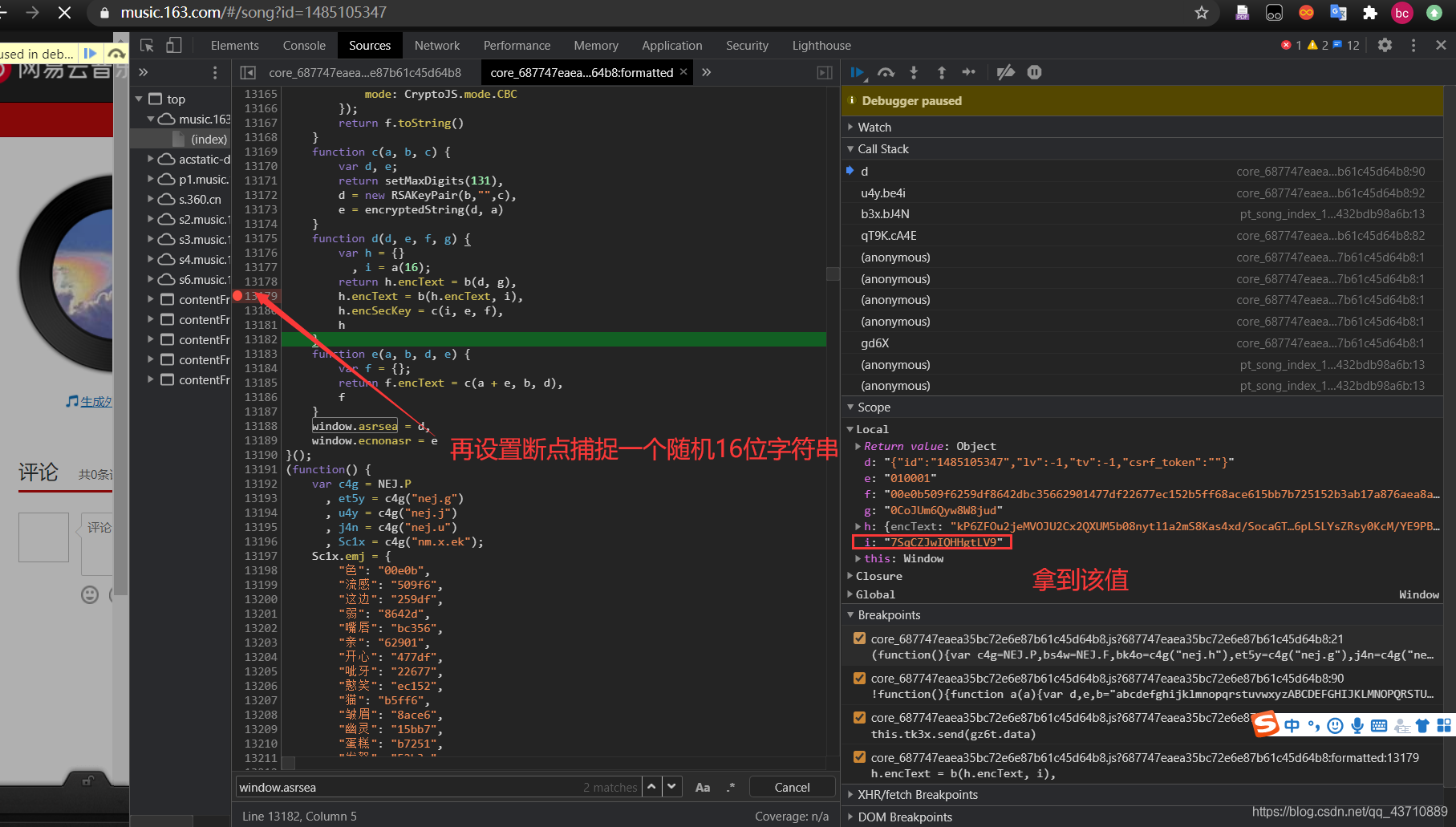Switch to the Console tab

[x=304, y=46]
